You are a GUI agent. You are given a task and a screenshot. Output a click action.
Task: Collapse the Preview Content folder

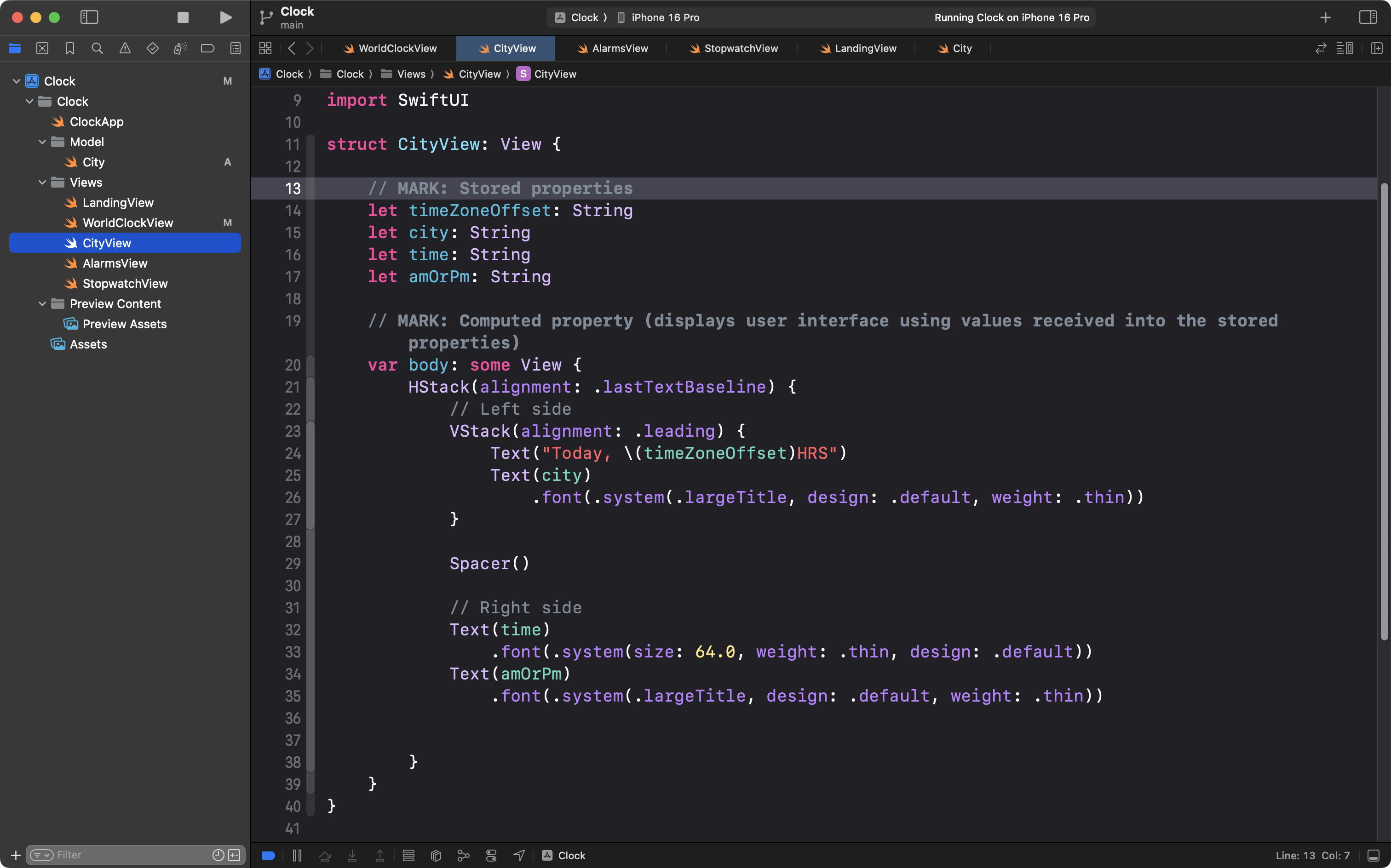(42, 304)
